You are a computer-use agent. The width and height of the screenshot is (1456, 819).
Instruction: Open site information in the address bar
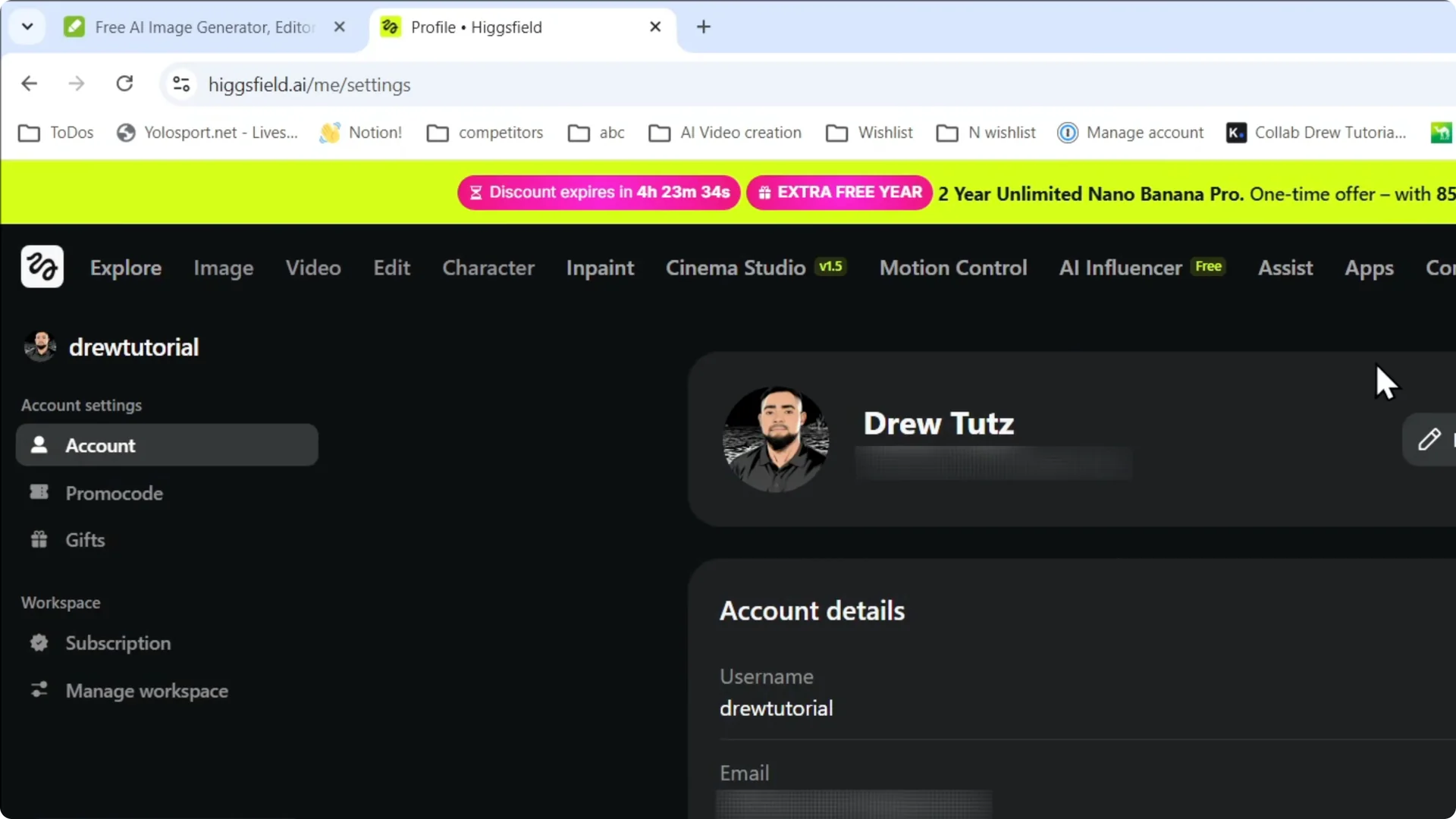(x=180, y=84)
